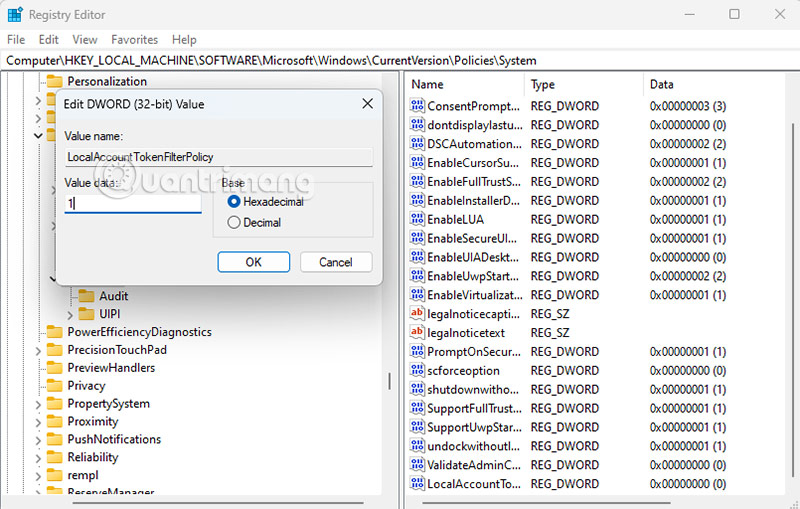This screenshot has height=509, width=800.
Task: Expand the UIPI tree node
Action: coord(70,315)
